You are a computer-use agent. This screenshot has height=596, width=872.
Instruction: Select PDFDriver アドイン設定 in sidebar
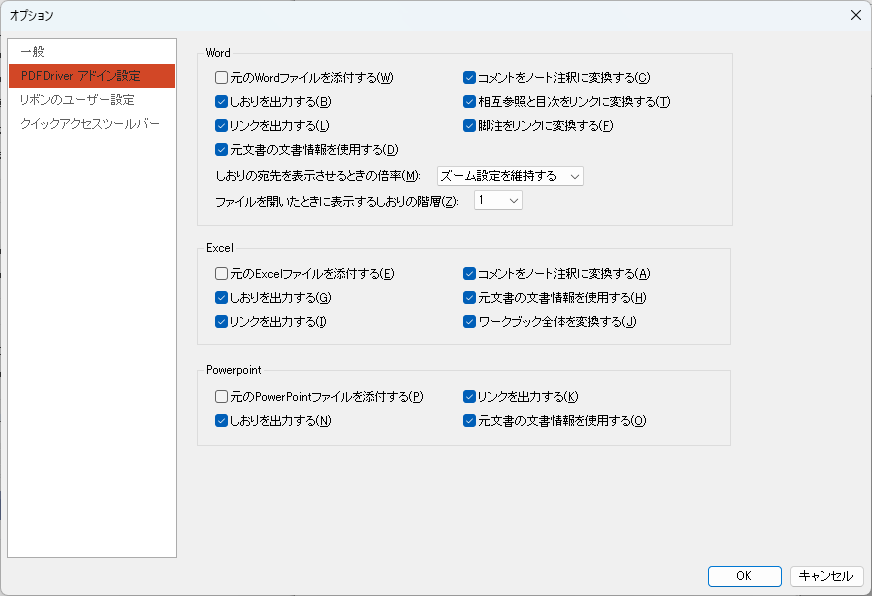(92, 76)
